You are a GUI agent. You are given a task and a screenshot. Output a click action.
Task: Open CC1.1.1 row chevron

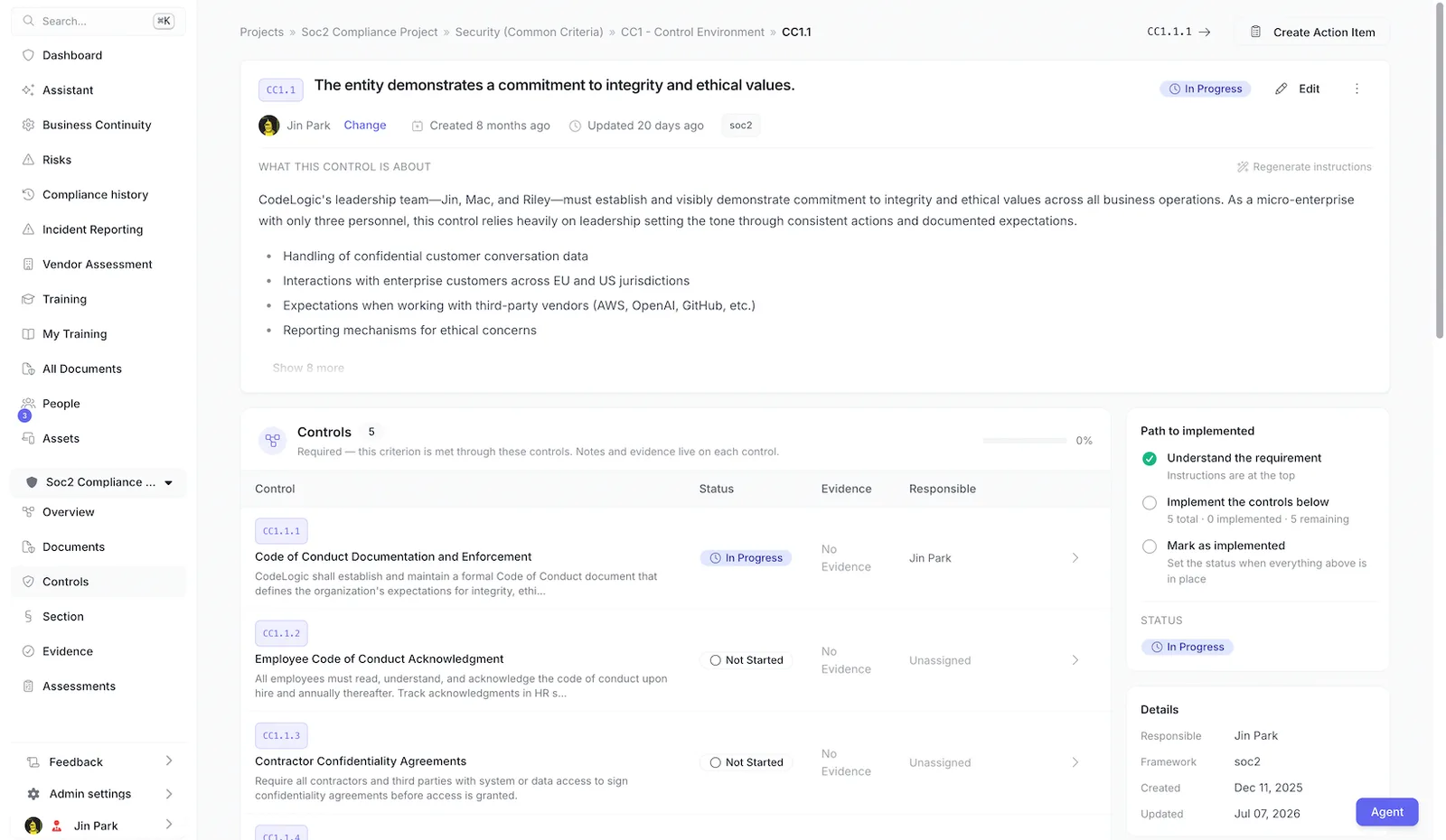[1075, 558]
